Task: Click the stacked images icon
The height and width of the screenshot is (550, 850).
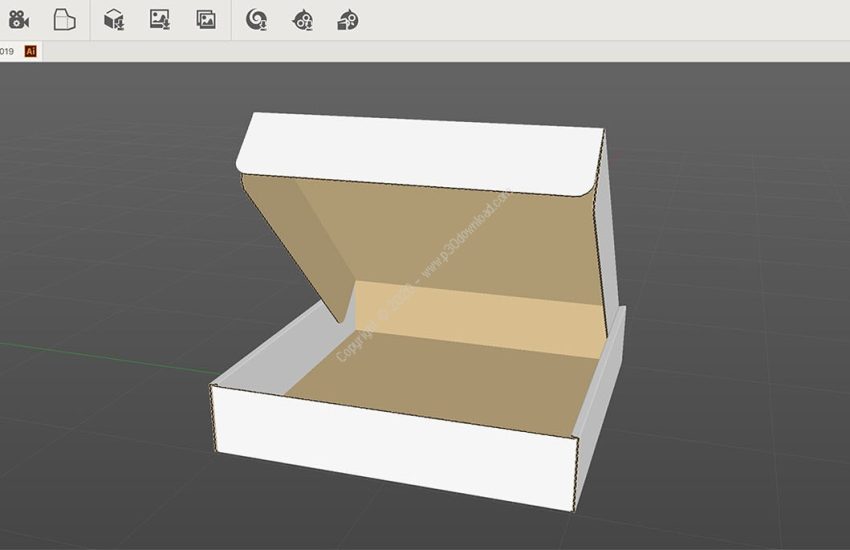Action: point(206,19)
